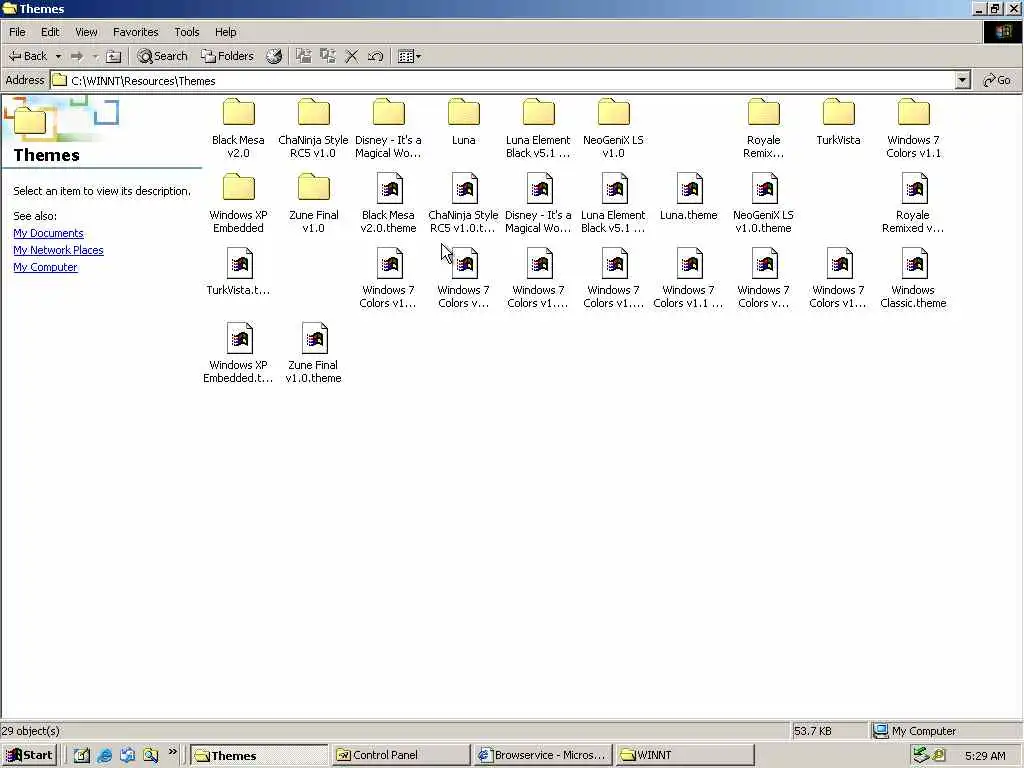Click the Start button
The height and width of the screenshot is (768, 1024).
(x=29, y=755)
